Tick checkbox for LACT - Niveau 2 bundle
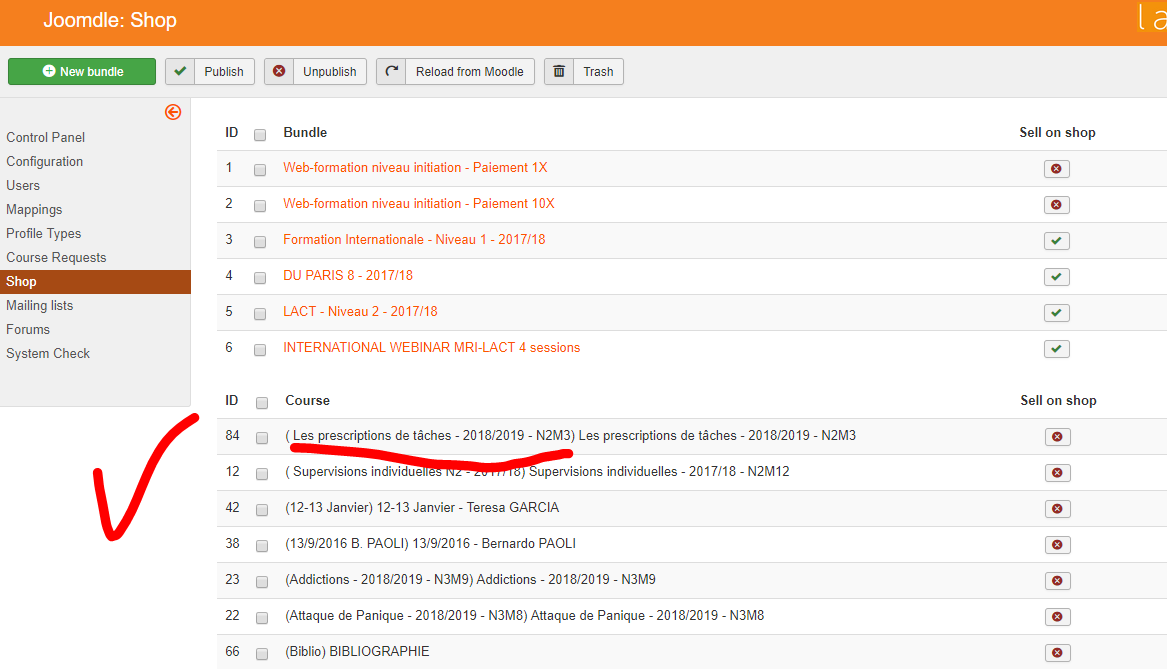Image resolution: width=1167 pixels, height=669 pixels. coord(260,314)
